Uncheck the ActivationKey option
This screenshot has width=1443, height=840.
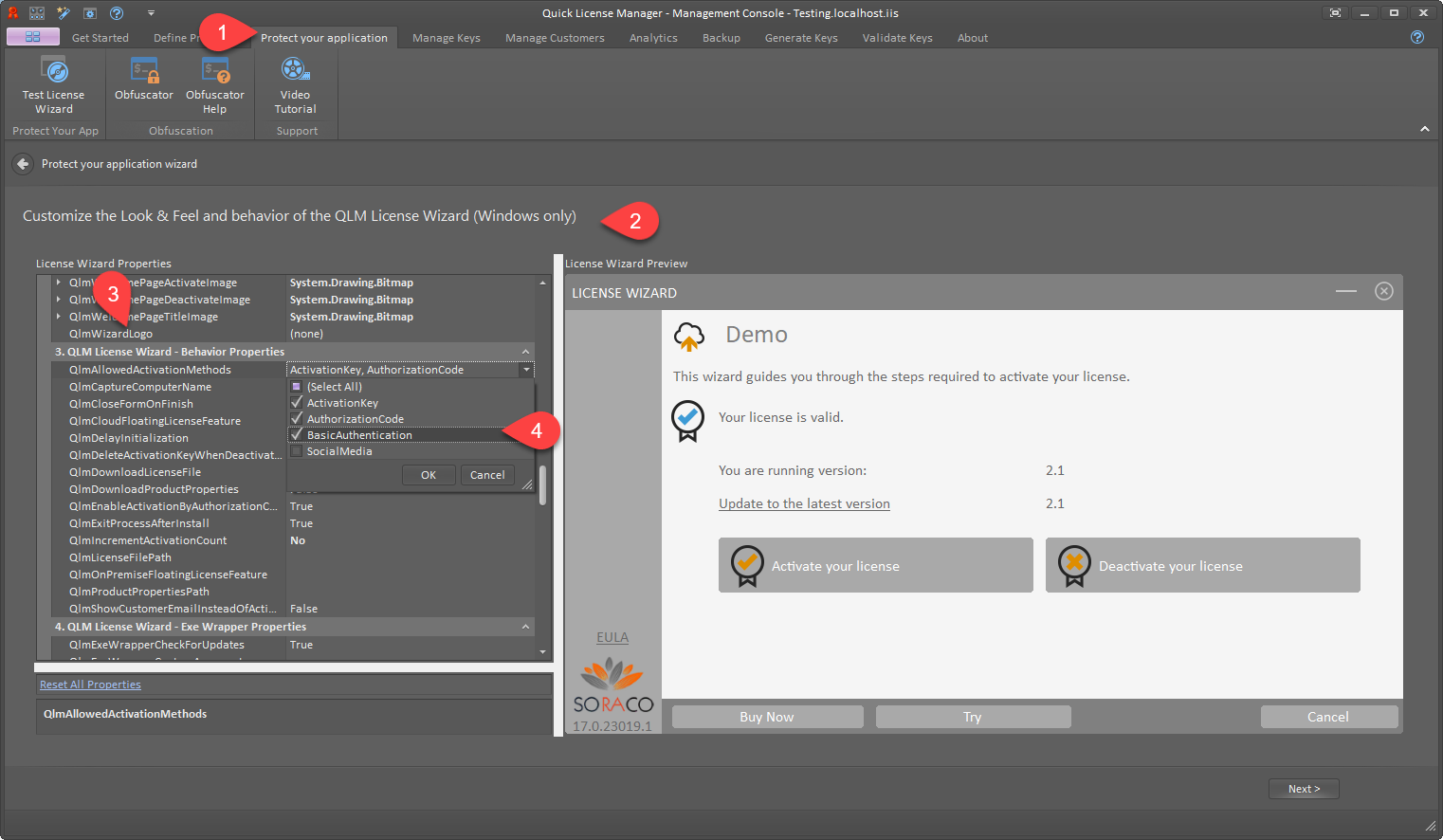point(297,403)
